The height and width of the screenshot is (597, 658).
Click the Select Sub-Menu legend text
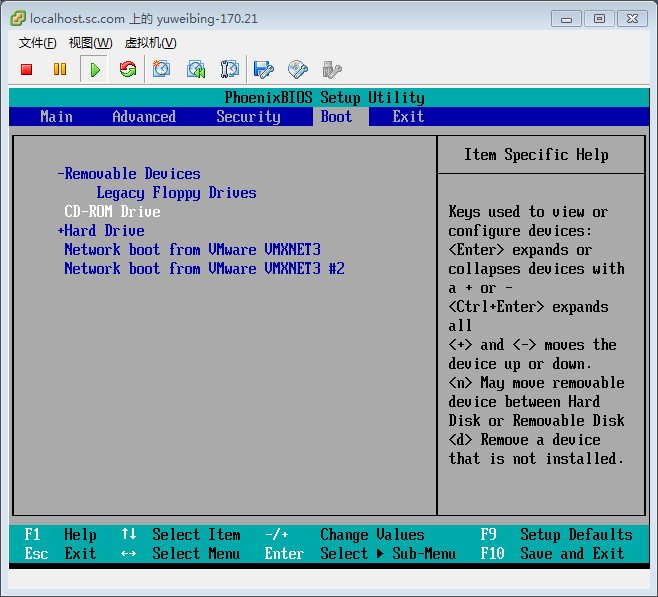pyautogui.click(x=388, y=554)
